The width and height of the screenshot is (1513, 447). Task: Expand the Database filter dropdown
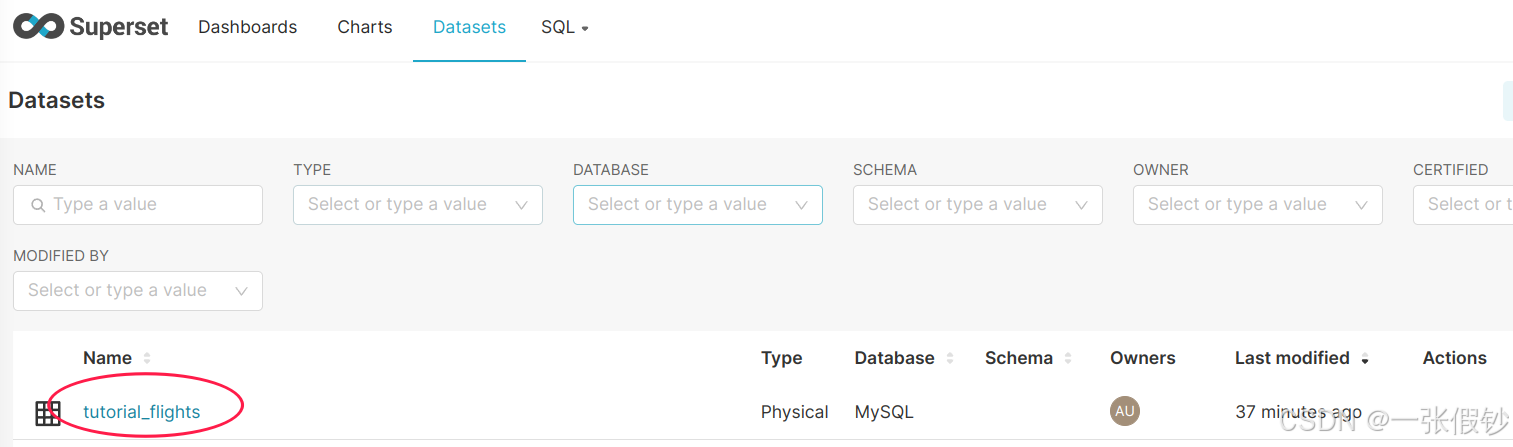(698, 204)
